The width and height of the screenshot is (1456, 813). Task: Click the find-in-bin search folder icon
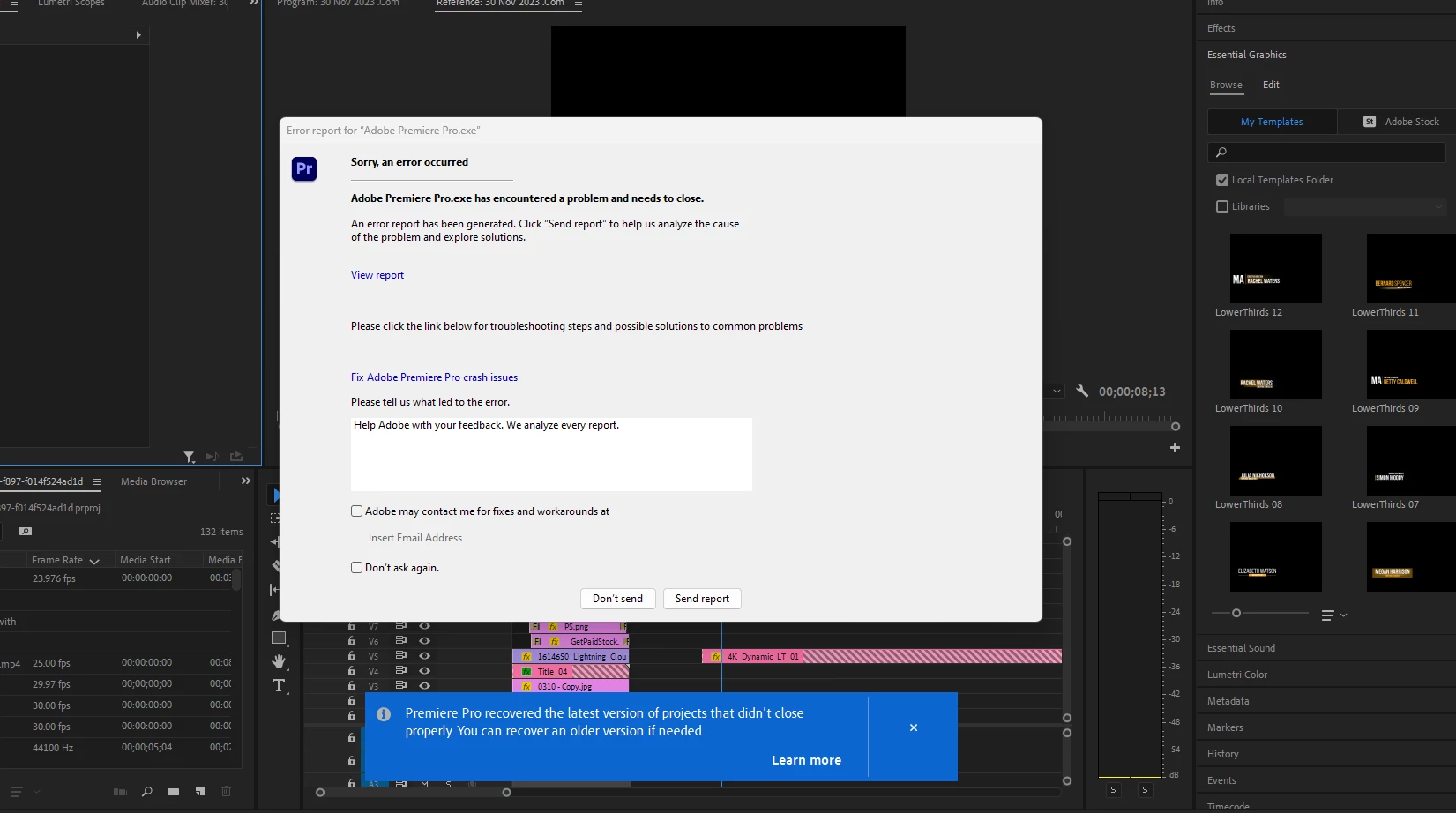coord(26,532)
